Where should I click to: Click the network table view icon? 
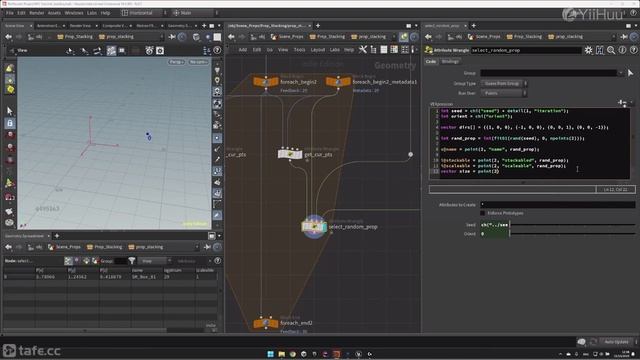click(x=394, y=50)
